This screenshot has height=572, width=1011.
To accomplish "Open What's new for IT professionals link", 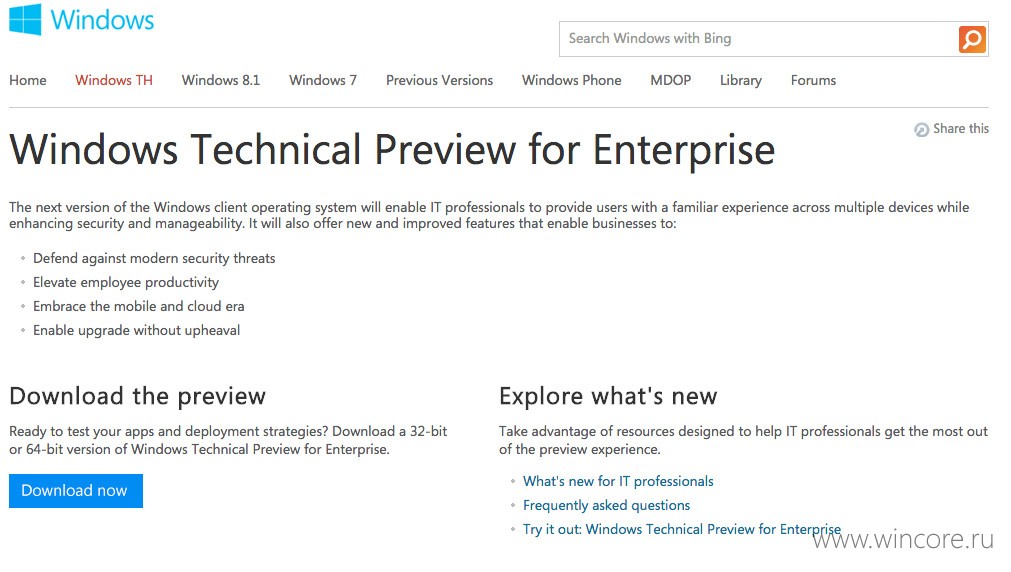I will [618, 481].
